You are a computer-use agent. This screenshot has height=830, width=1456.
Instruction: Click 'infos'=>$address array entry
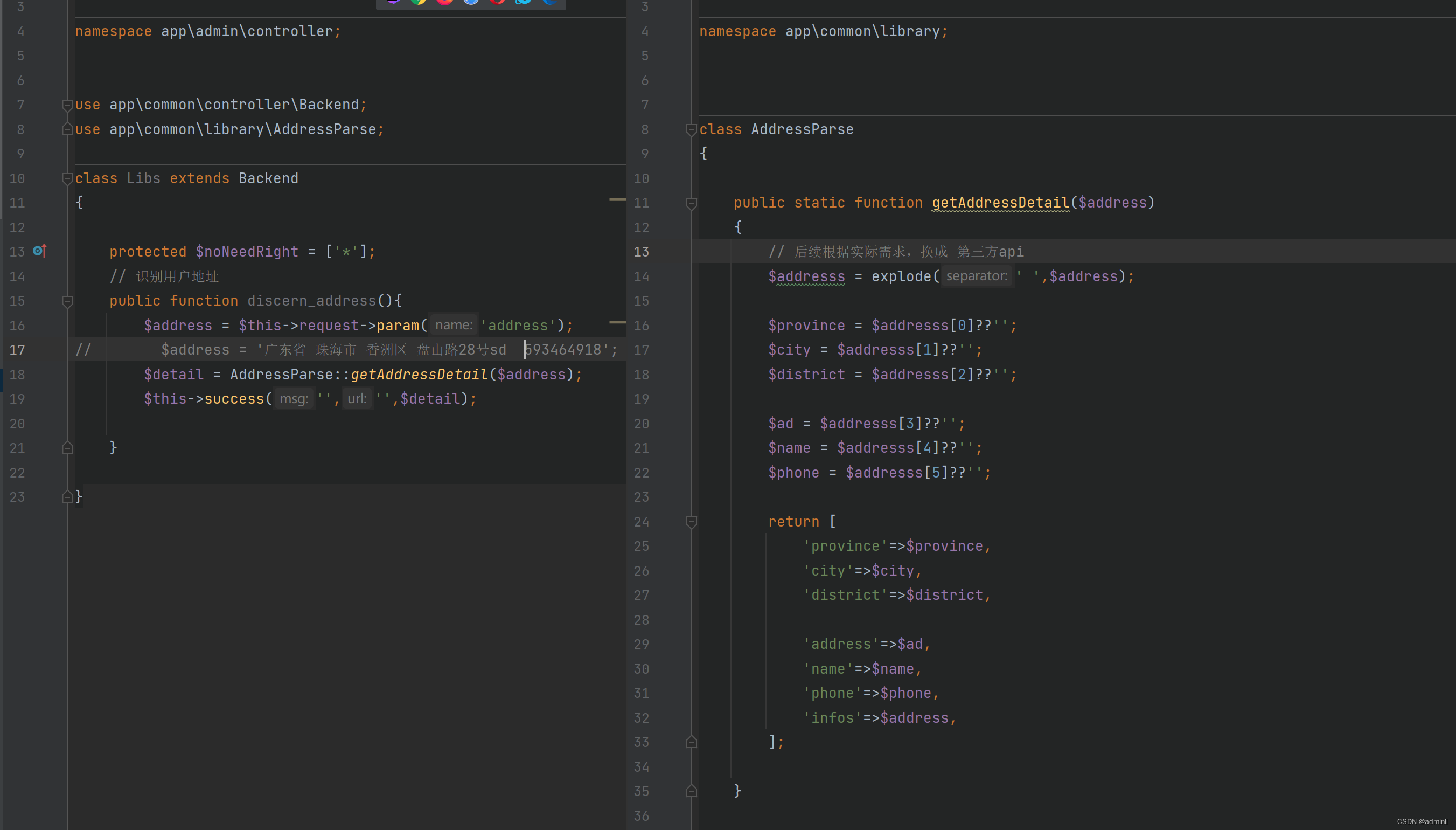tap(880, 718)
